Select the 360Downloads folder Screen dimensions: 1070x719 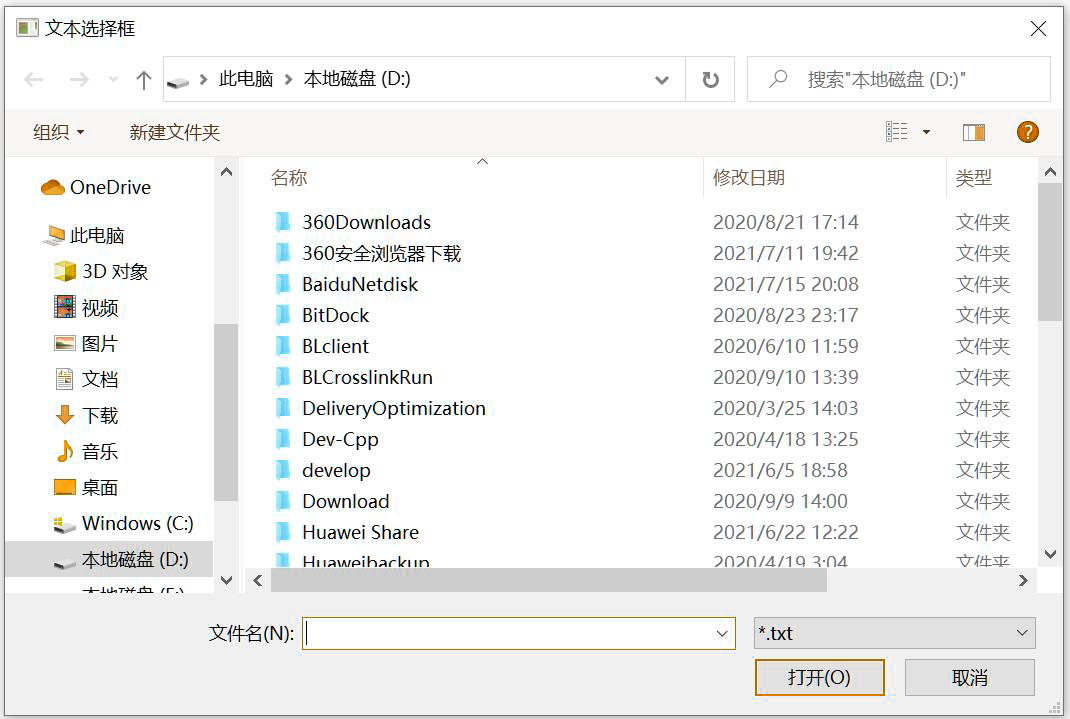(x=366, y=222)
